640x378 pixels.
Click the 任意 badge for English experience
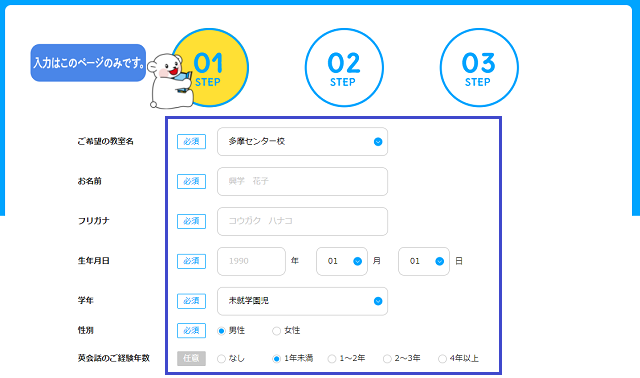pyautogui.click(x=191, y=358)
